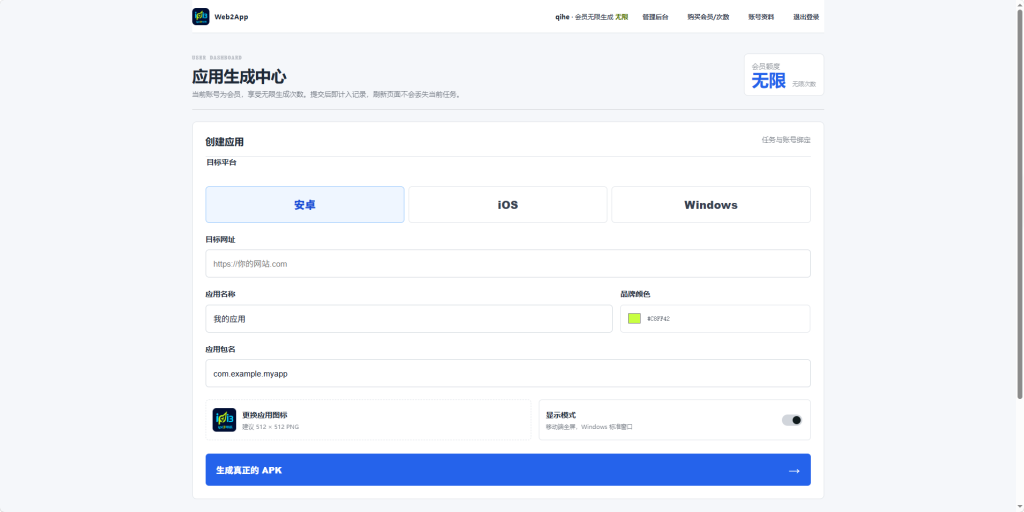Open 购买会员/次数 in the navigation
Screen dimensions: 1024x512
pyautogui.click(x=709, y=17)
